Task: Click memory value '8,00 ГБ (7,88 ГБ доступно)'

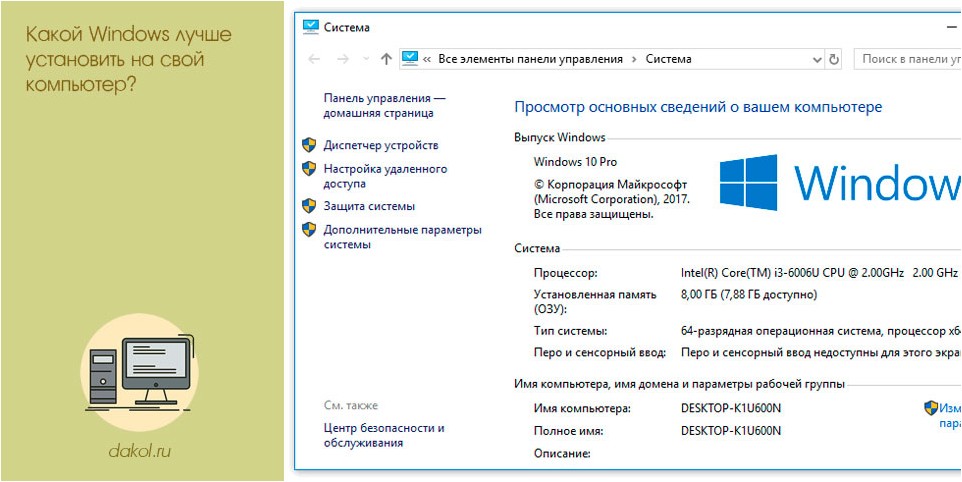Action: click(x=749, y=294)
